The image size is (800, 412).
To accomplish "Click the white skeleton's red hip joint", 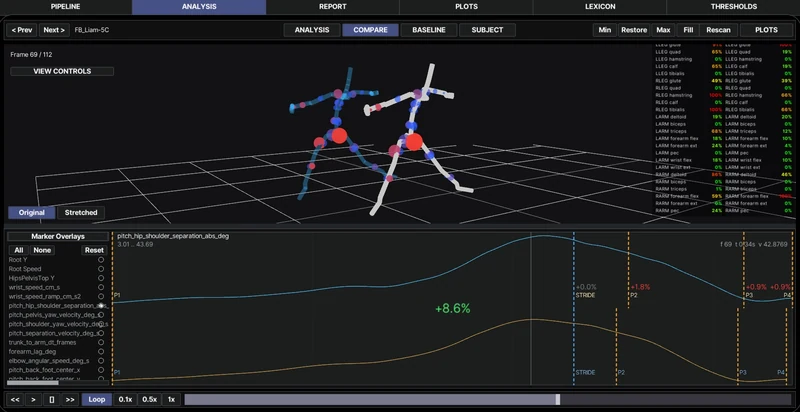I will coord(414,142).
